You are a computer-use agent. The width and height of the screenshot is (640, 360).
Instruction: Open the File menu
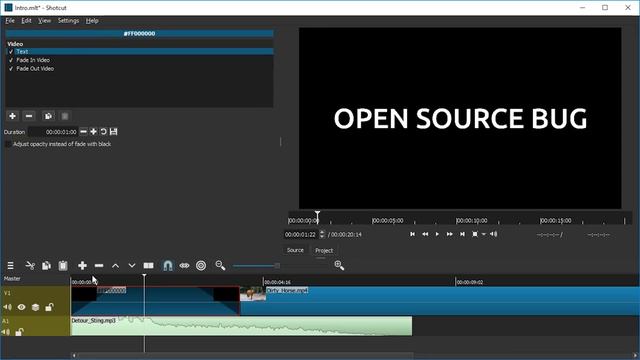tap(10, 21)
